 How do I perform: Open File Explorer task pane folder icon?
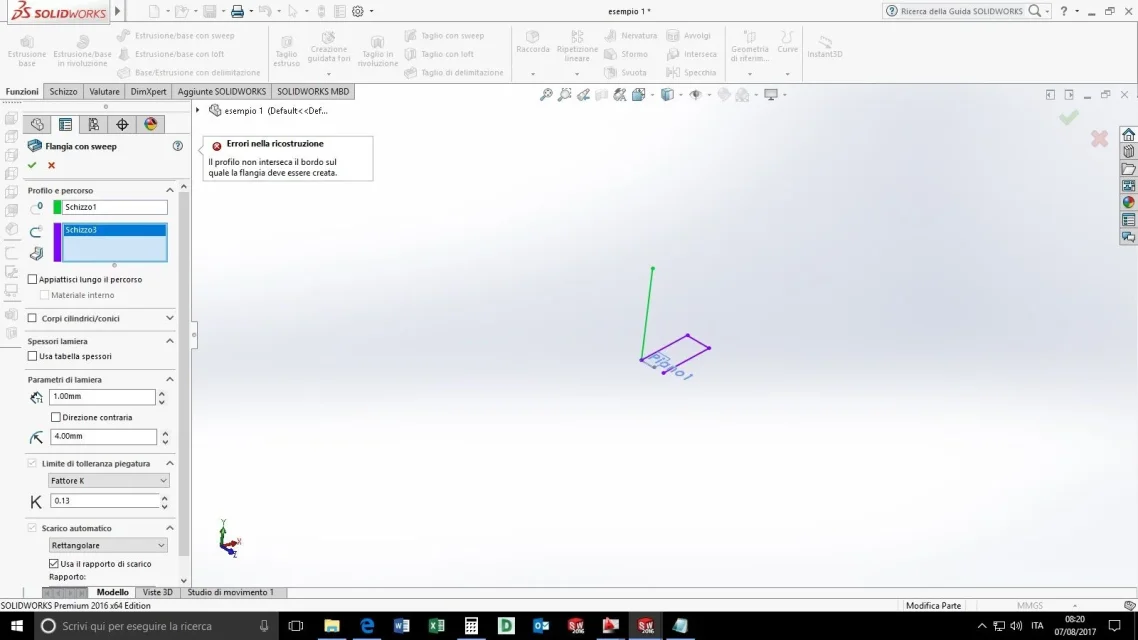pyautogui.click(x=1128, y=169)
